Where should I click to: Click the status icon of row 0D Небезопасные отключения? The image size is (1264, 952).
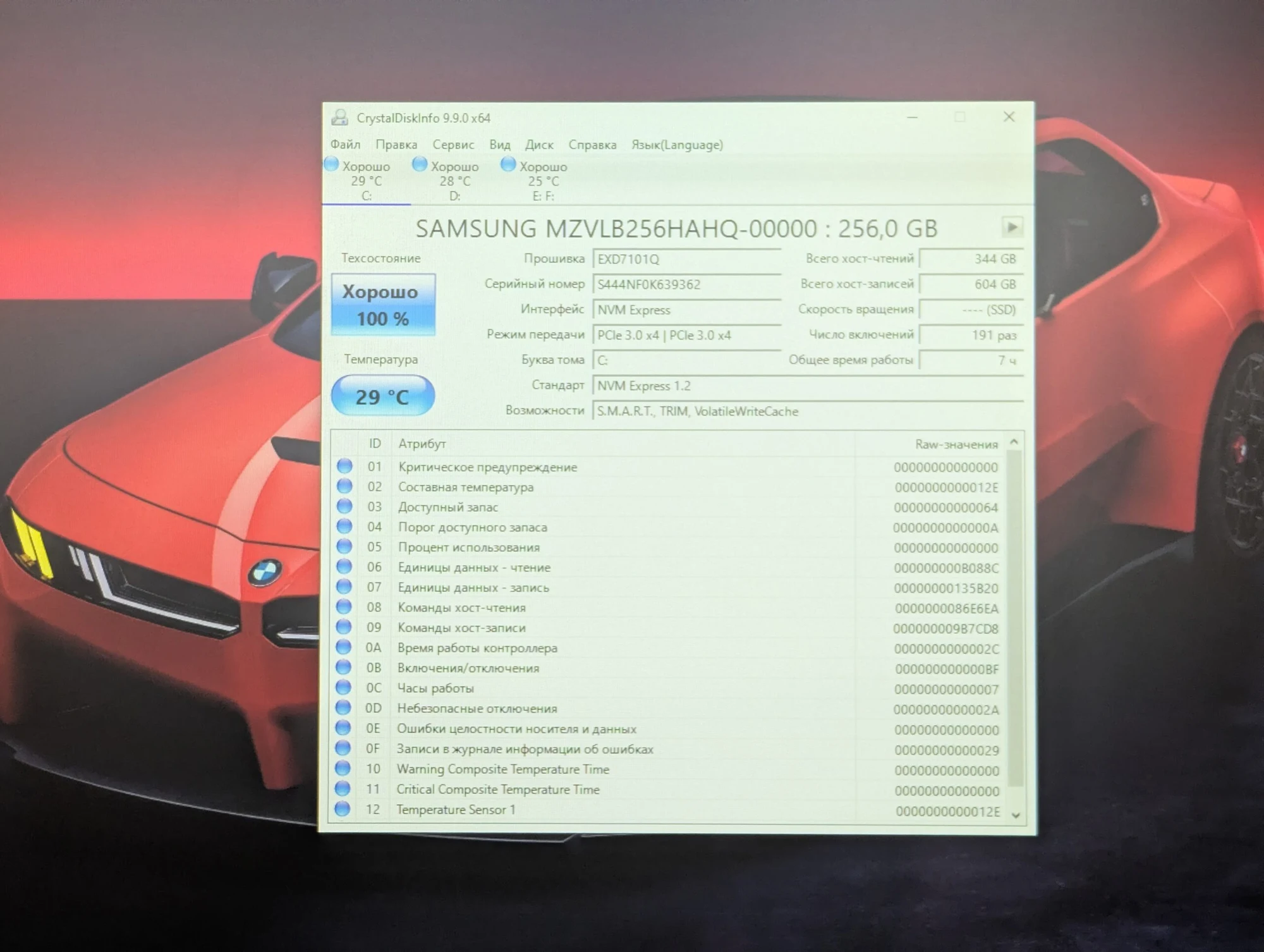[x=343, y=708]
